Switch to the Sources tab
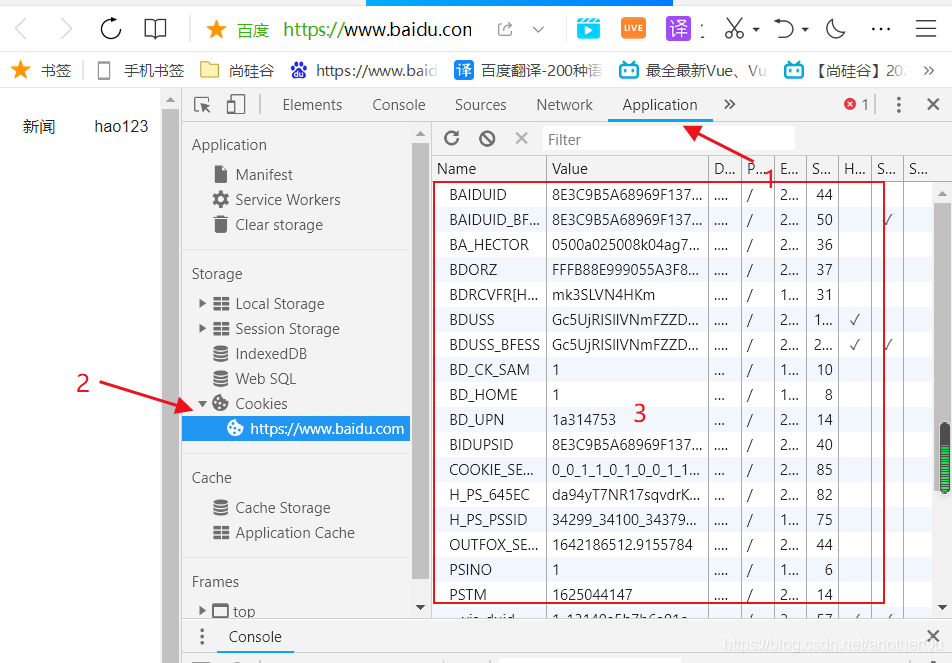This screenshot has width=952, height=663. [480, 105]
